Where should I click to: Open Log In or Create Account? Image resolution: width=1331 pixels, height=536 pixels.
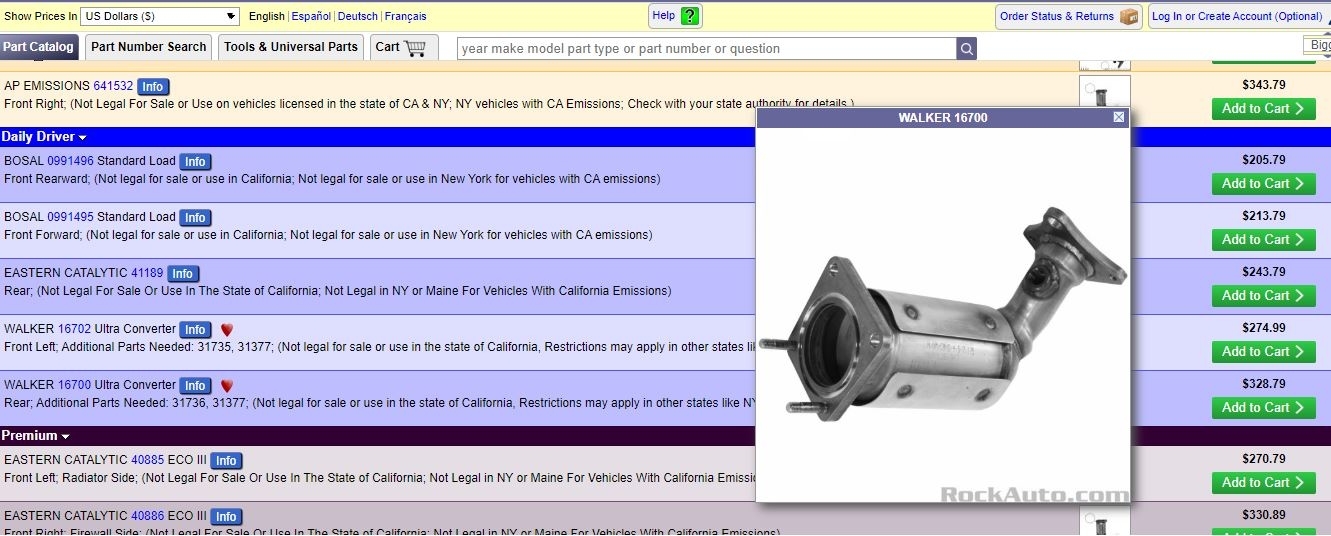click(x=1237, y=16)
